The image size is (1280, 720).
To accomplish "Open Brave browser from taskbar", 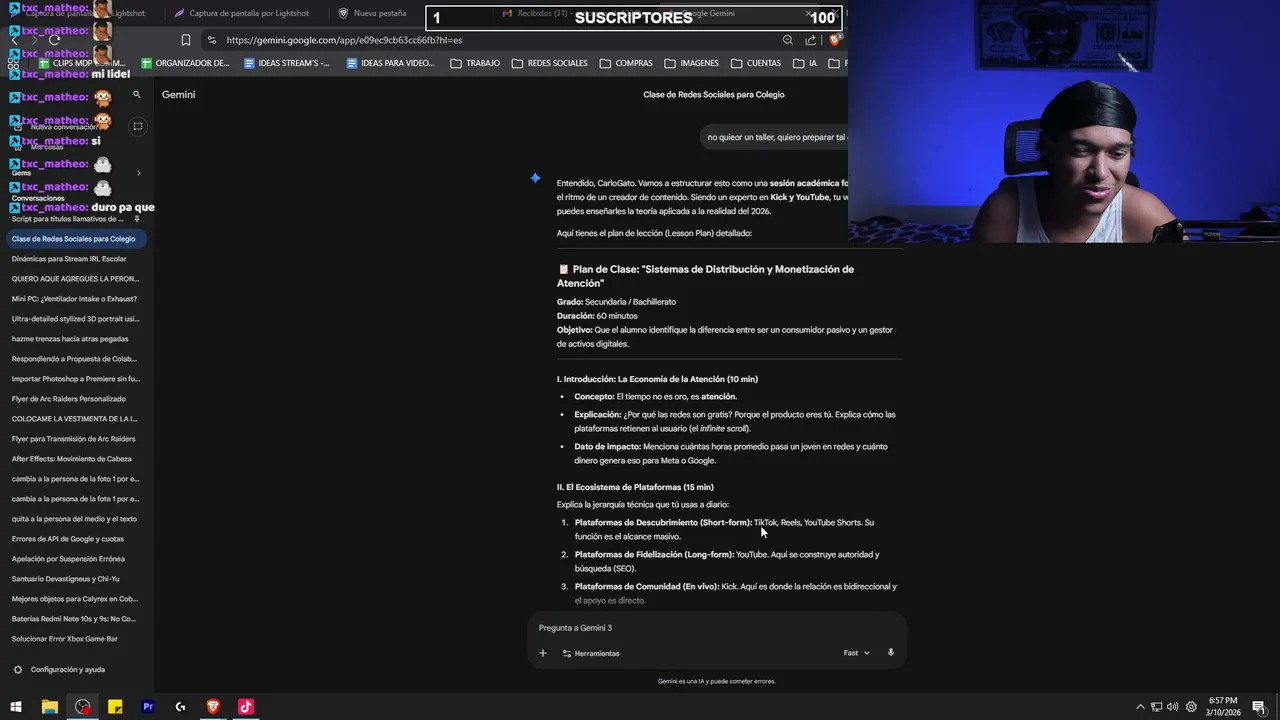I will (213, 707).
